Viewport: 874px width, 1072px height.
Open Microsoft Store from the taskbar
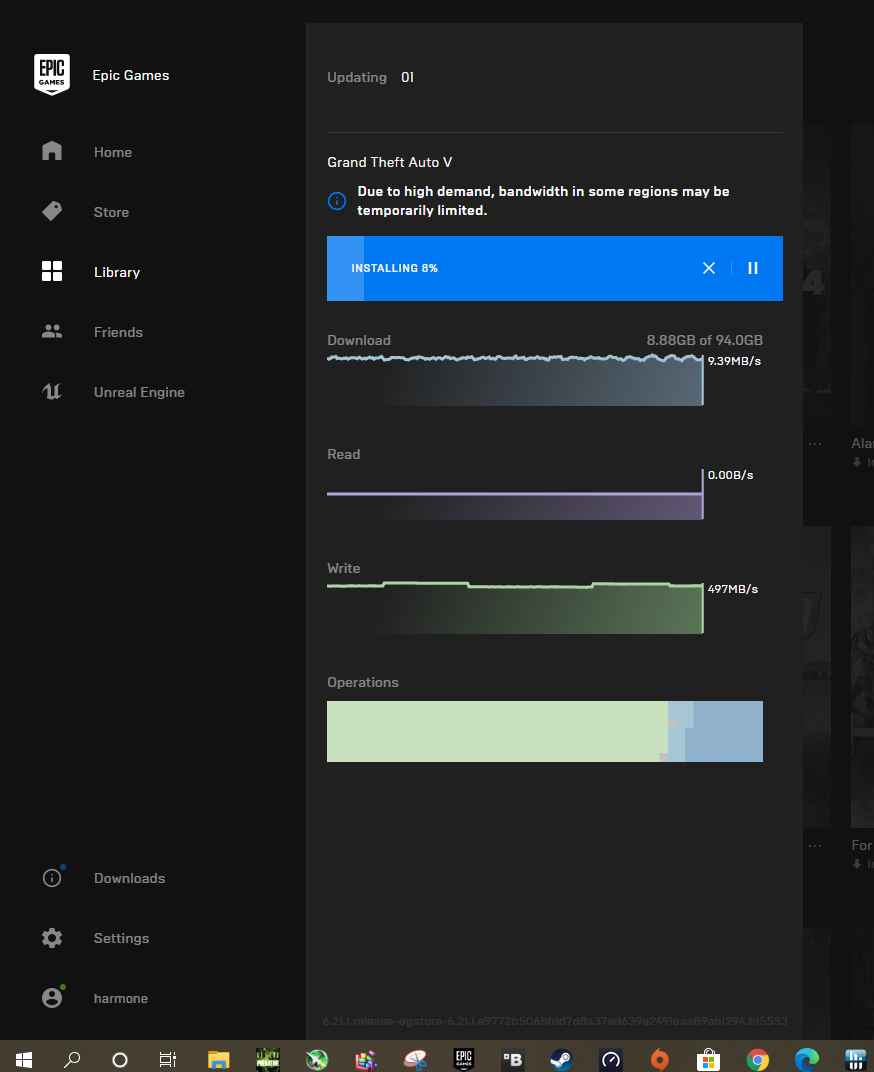click(x=709, y=1060)
